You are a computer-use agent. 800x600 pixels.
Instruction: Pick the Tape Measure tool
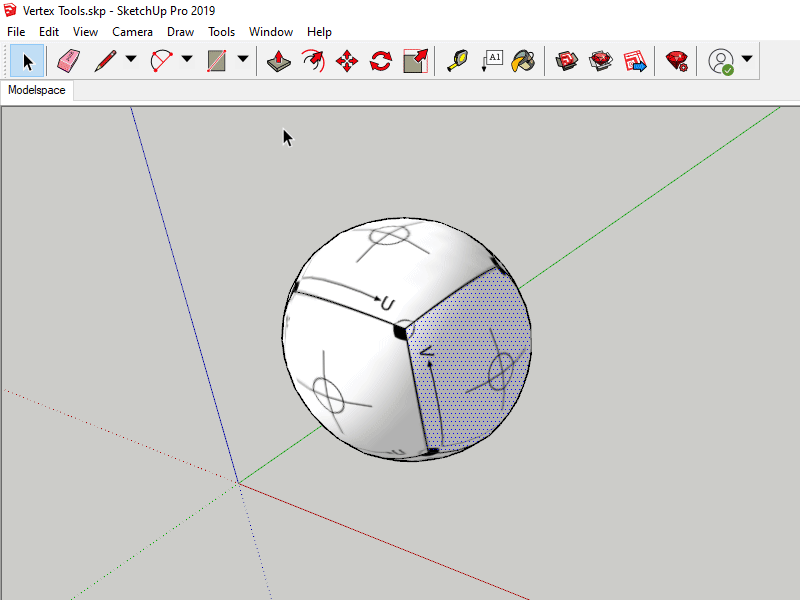(457, 61)
